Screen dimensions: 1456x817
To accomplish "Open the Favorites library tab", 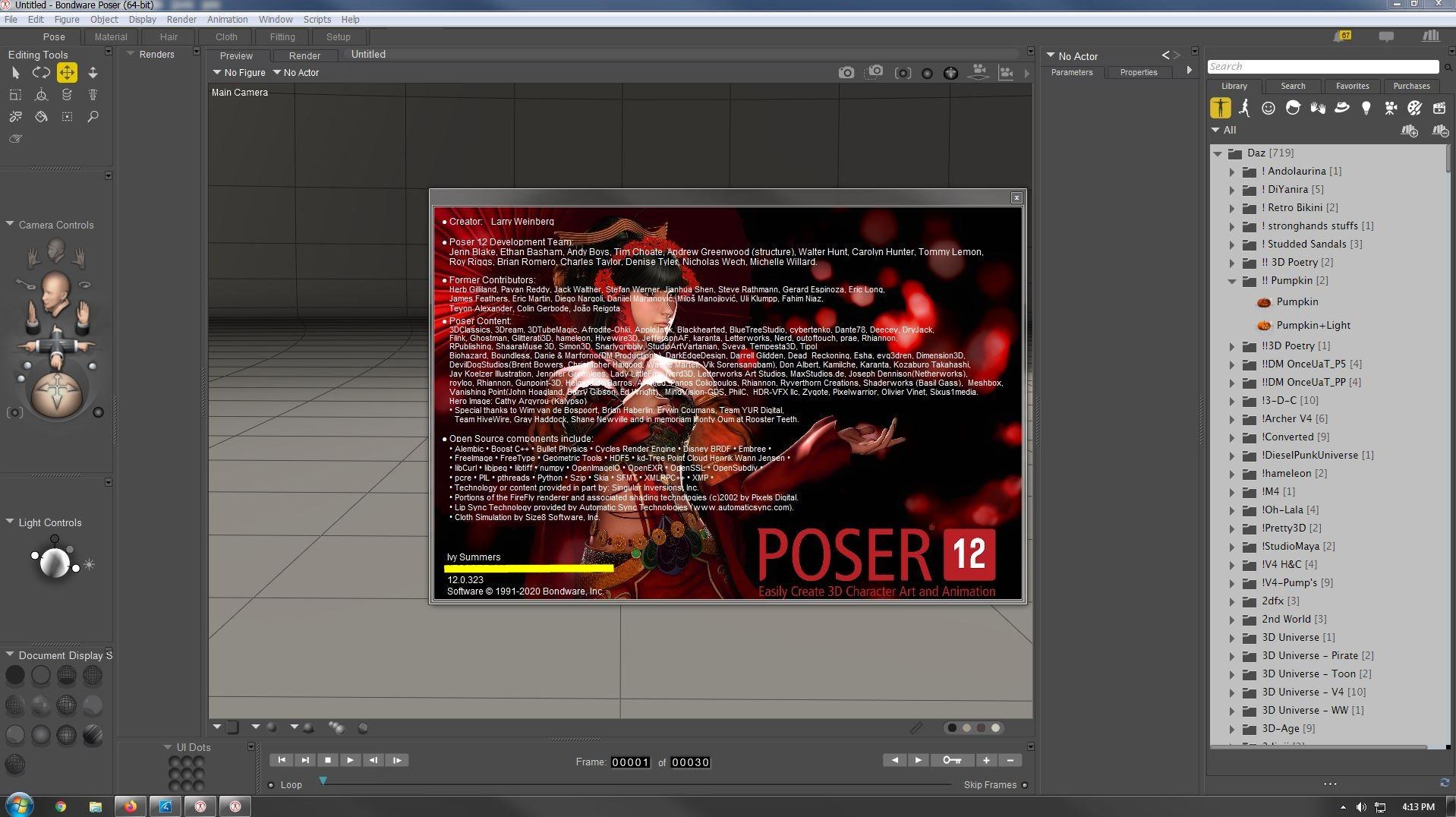I will pos(1352,86).
